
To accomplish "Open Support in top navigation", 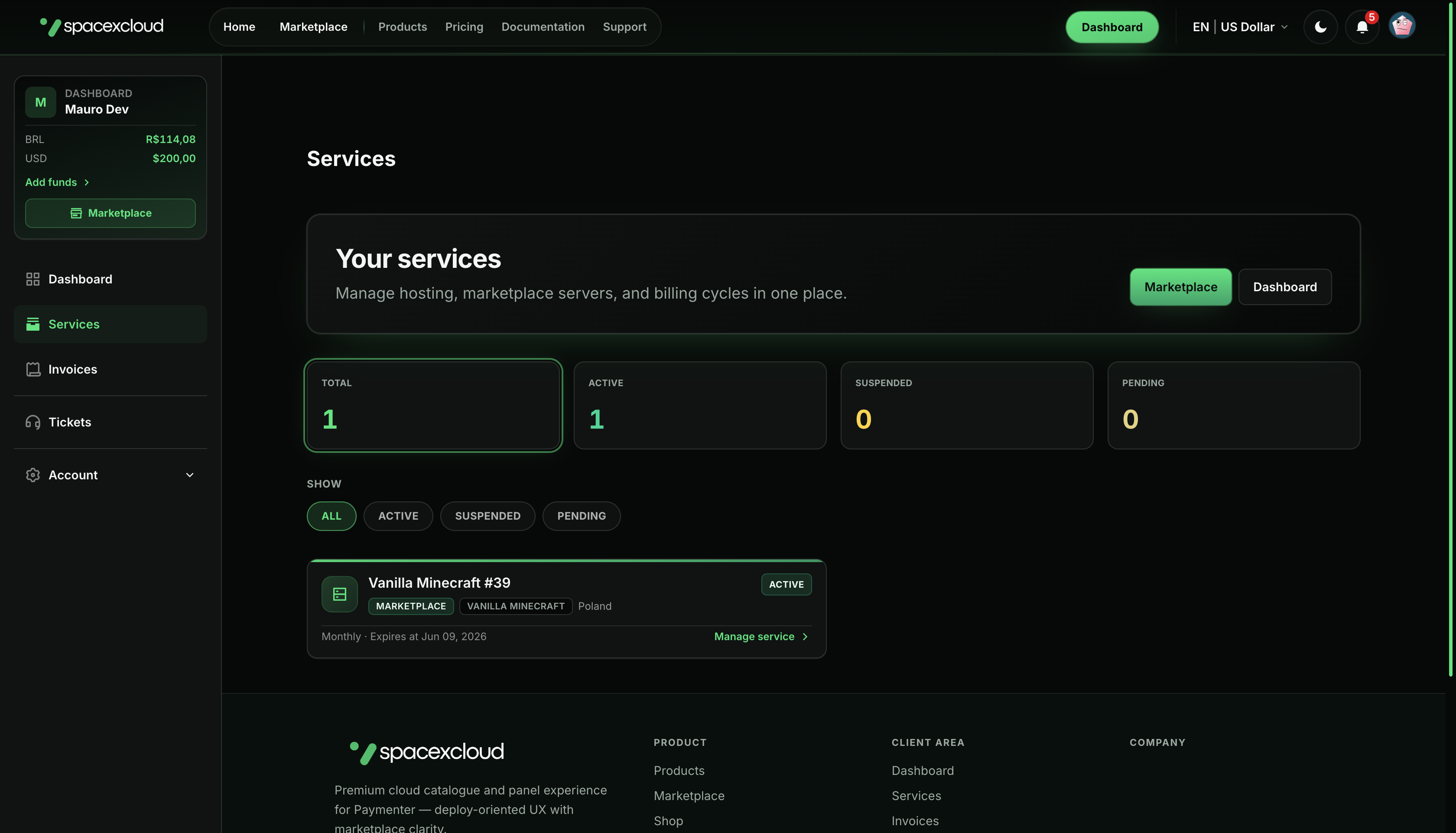I will click(624, 27).
